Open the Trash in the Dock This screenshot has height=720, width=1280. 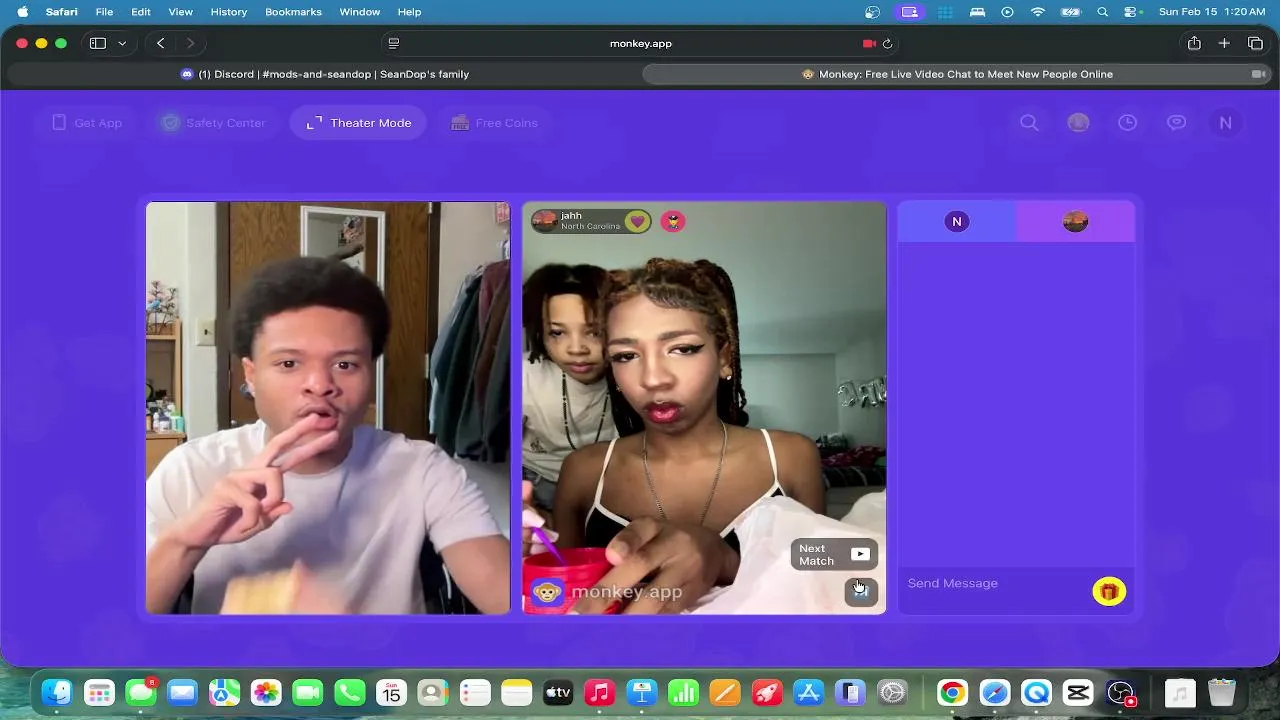pyautogui.click(x=1222, y=692)
